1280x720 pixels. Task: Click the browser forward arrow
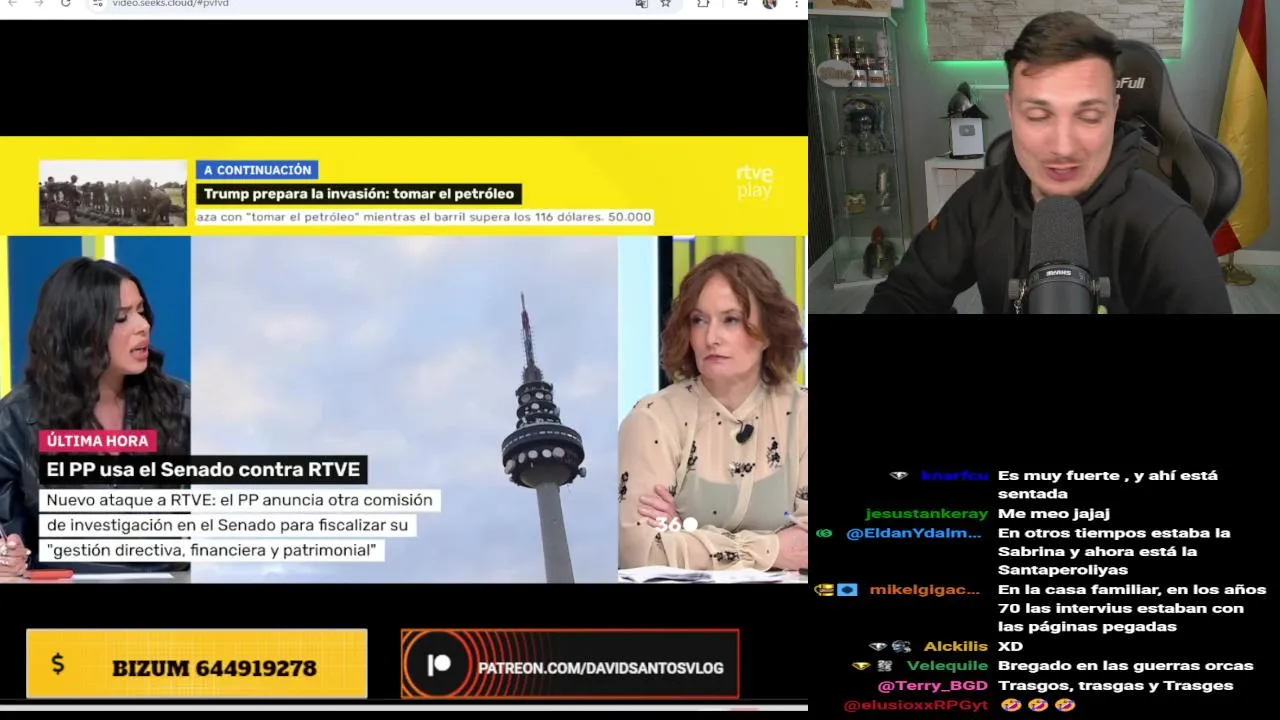(x=38, y=3)
